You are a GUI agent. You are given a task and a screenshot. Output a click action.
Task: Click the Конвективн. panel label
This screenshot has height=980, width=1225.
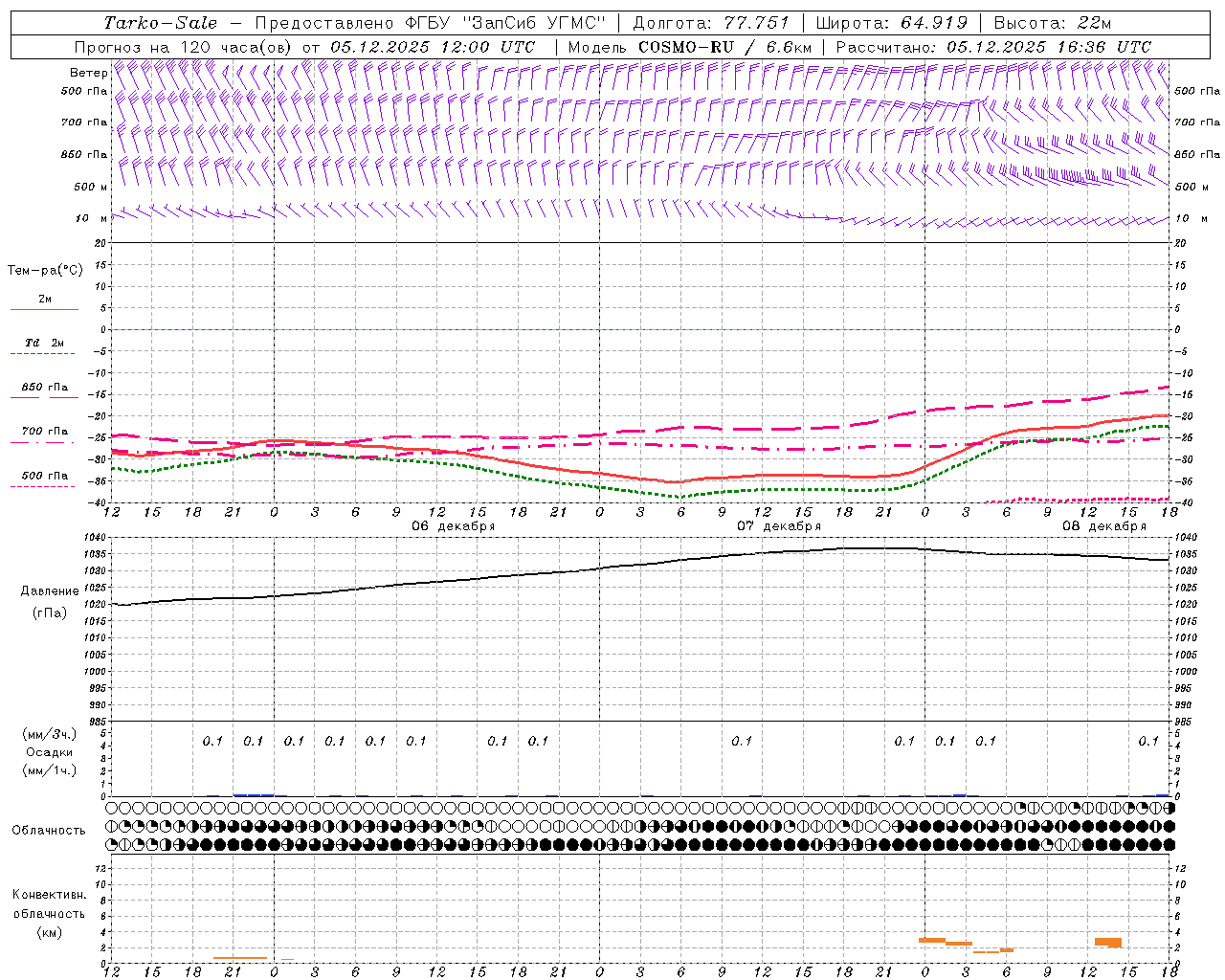50,895
